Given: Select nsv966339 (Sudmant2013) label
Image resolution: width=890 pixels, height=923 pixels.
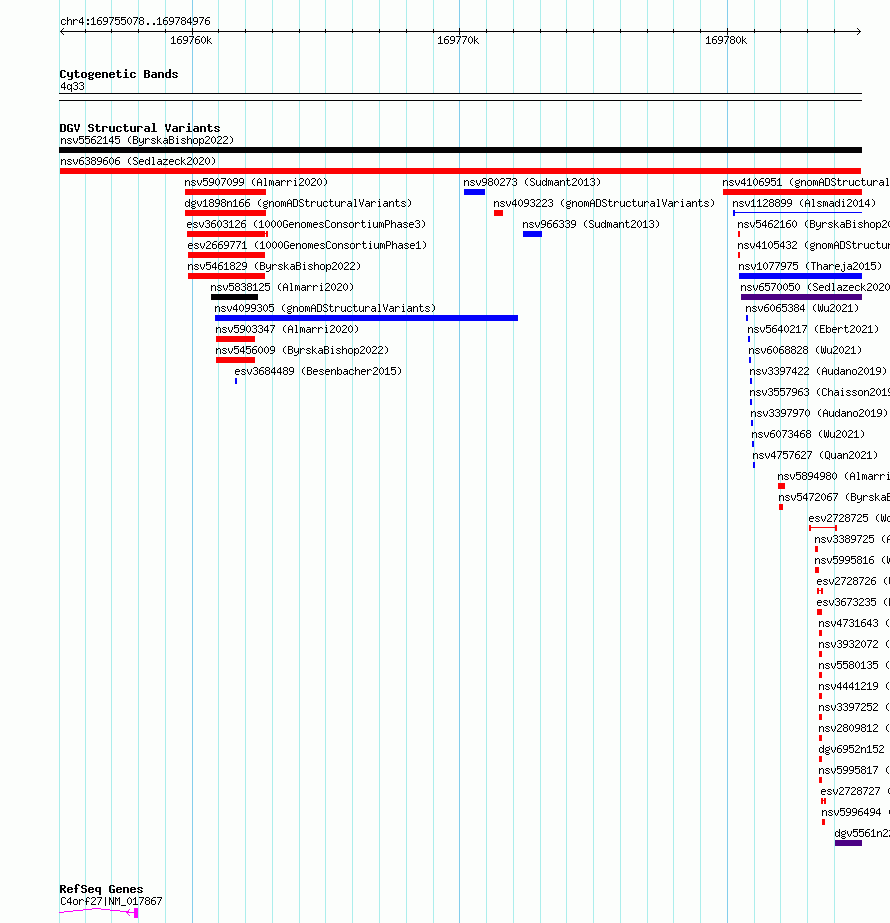Looking at the screenshot, I should [x=591, y=225].
